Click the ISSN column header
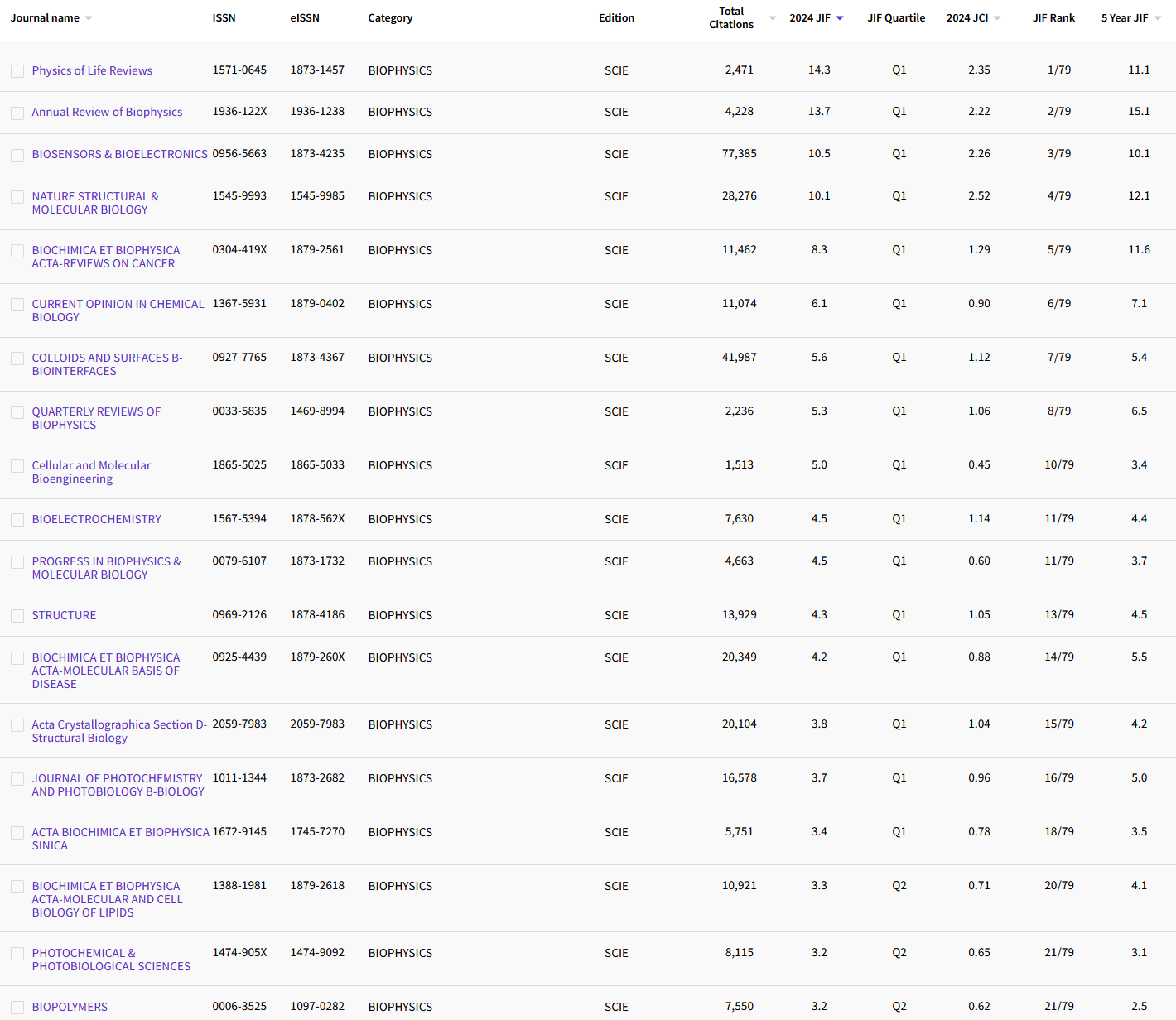1176x1020 pixels. (x=224, y=17)
